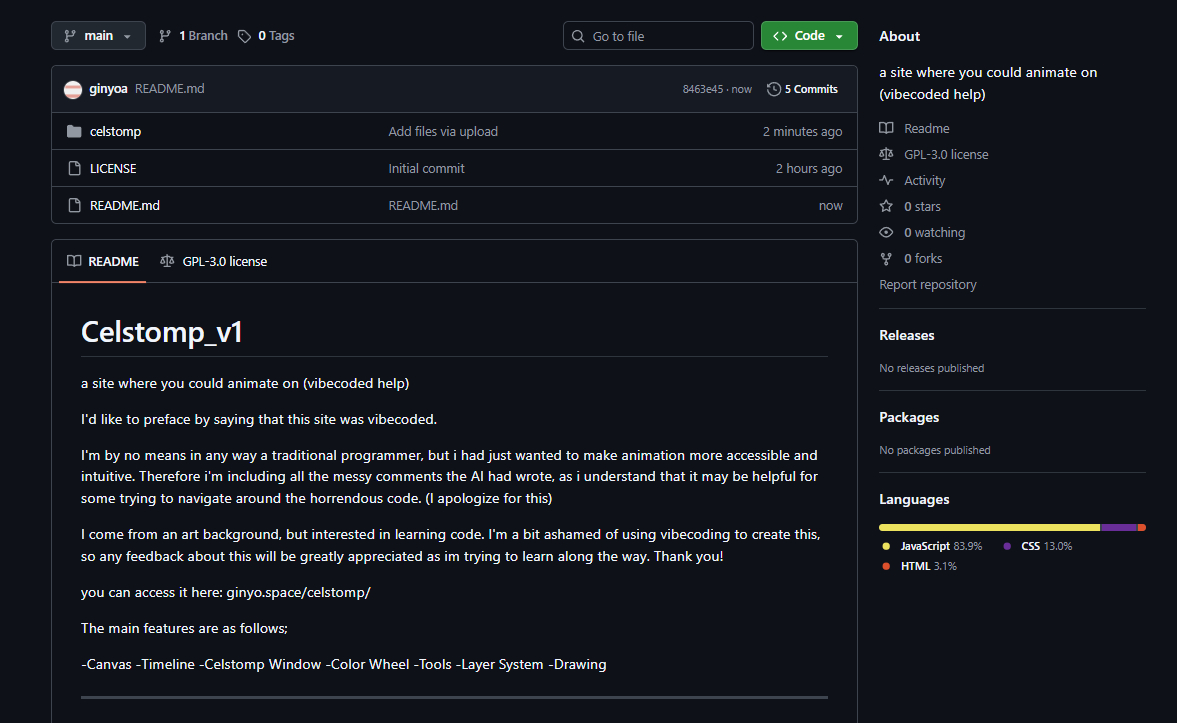Click the fork icon beside 0 forks

[x=886, y=258]
